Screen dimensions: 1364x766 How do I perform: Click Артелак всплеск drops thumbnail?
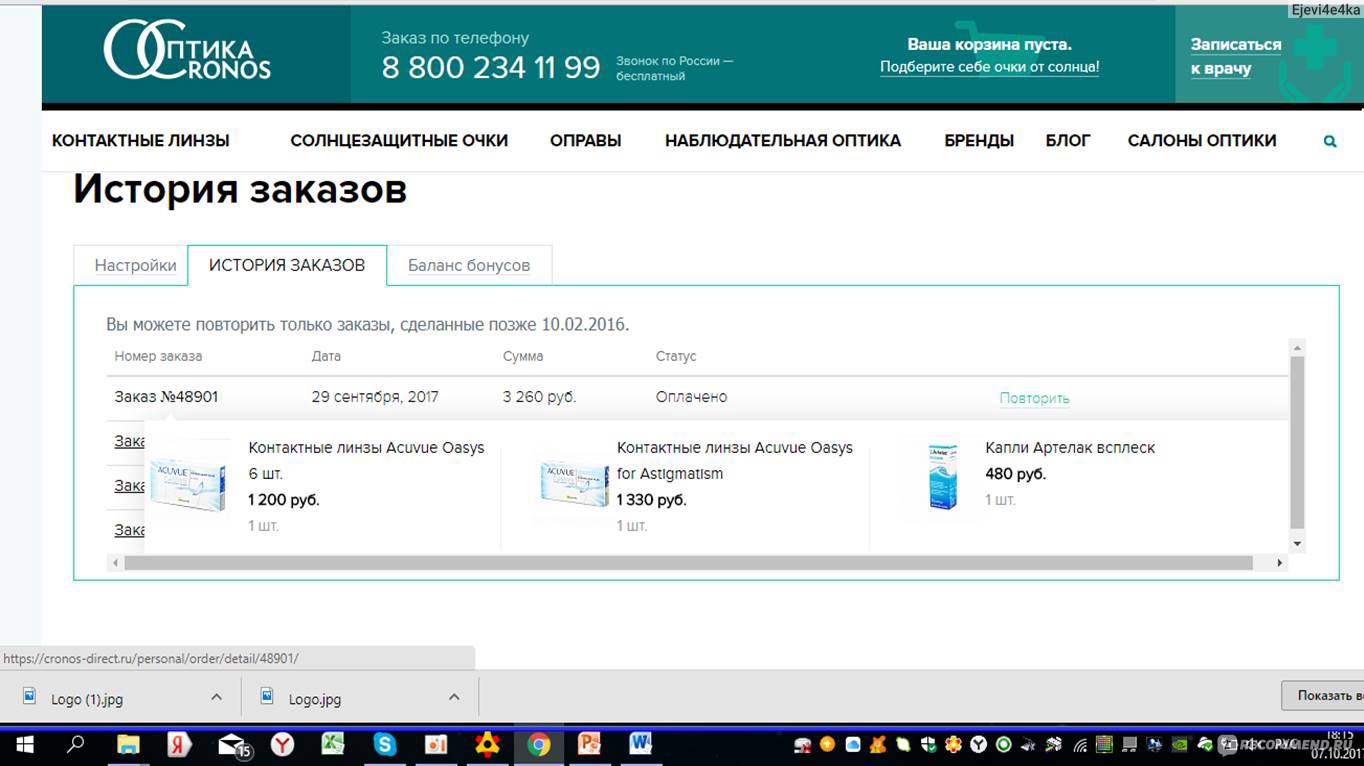pyautogui.click(x=942, y=476)
